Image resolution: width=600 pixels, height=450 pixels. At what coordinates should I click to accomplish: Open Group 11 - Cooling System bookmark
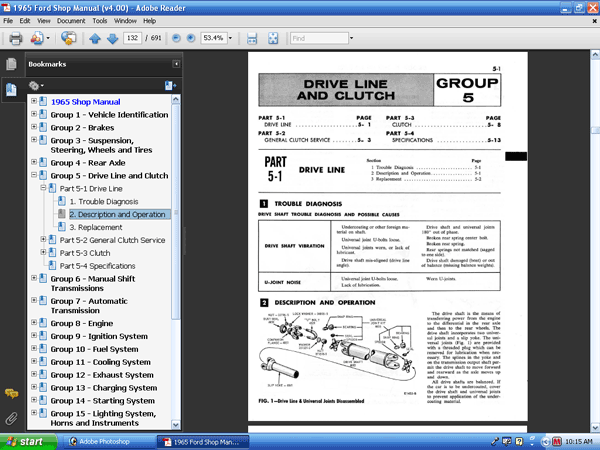click(101, 362)
